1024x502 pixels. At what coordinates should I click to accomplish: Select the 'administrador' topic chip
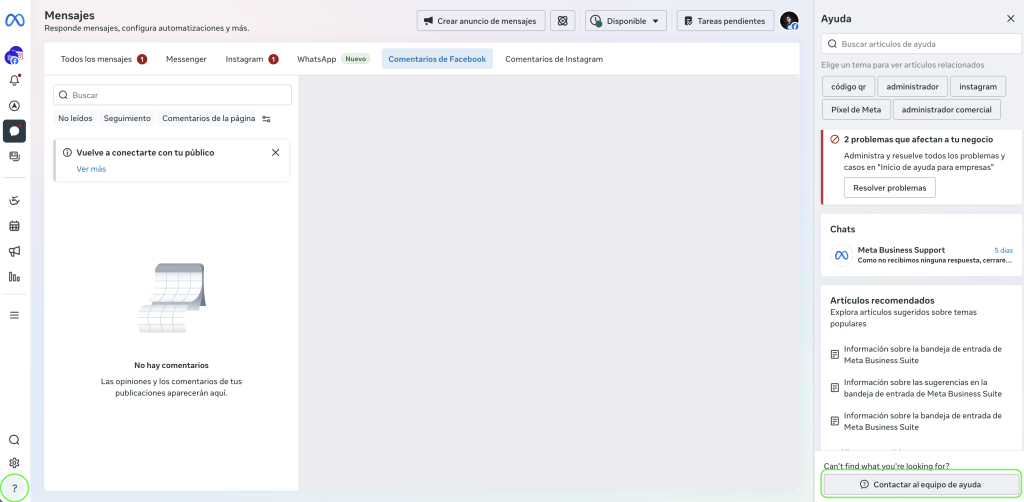coord(912,86)
